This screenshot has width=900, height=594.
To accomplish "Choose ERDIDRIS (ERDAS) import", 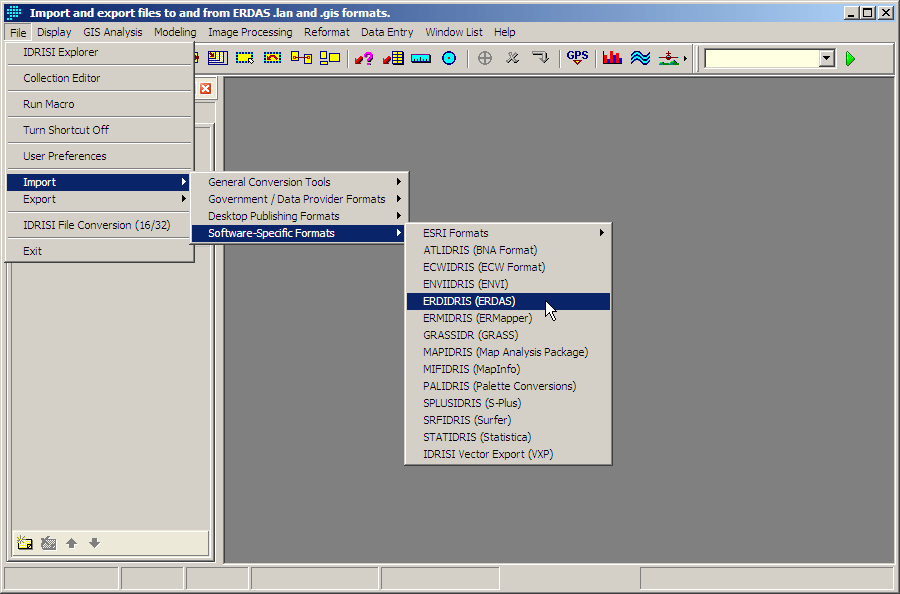I will pyautogui.click(x=509, y=301).
